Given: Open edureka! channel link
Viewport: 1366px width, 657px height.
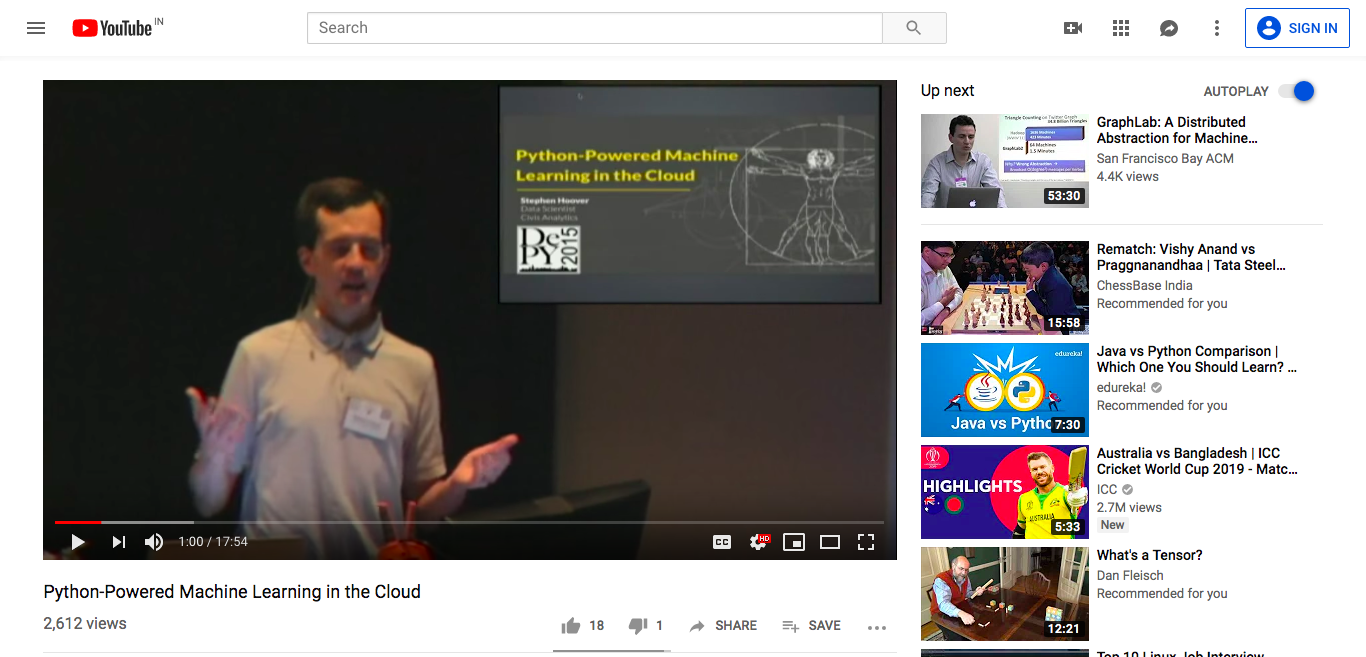Looking at the screenshot, I should pyautogui.click(x=1121, y=387).
